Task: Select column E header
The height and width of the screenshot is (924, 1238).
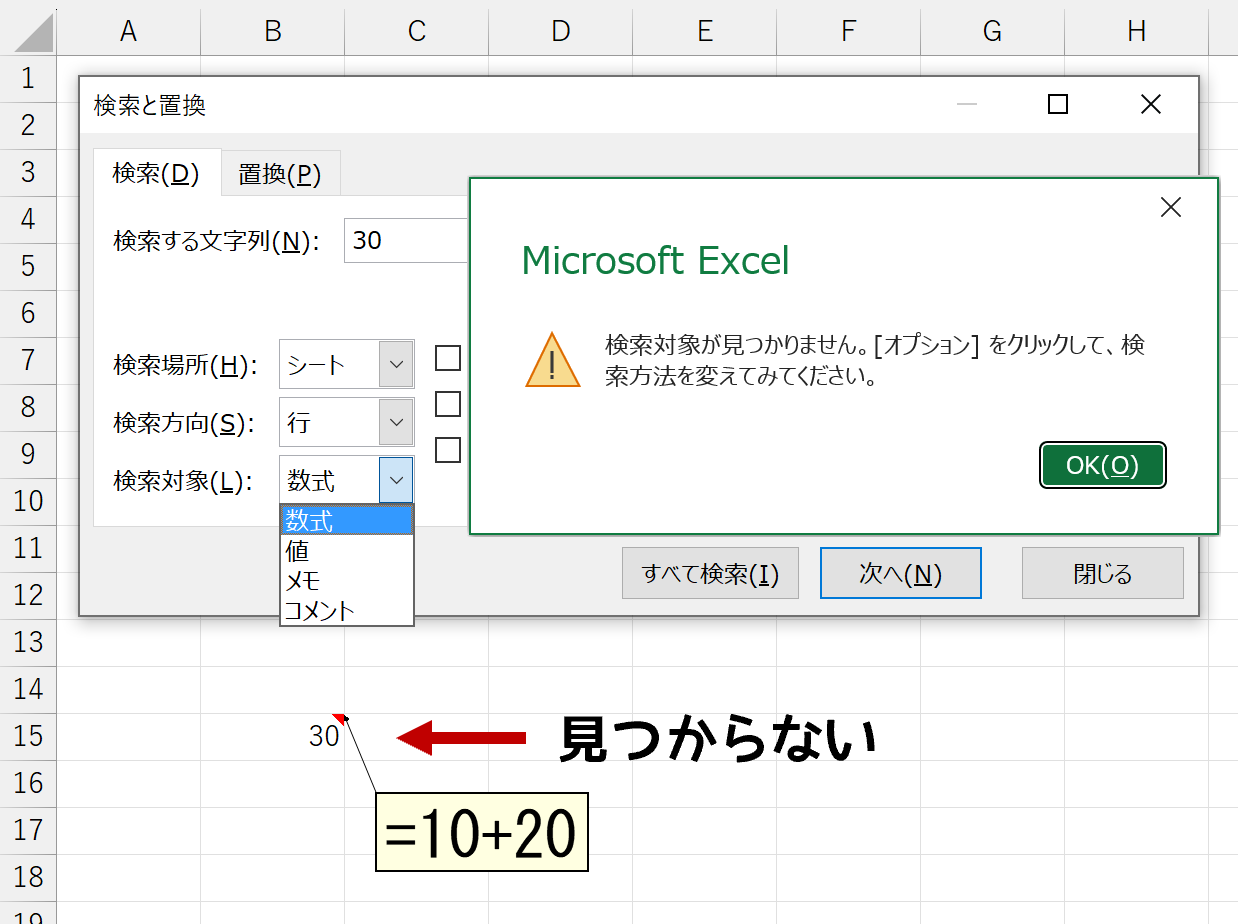Action: 704,32
